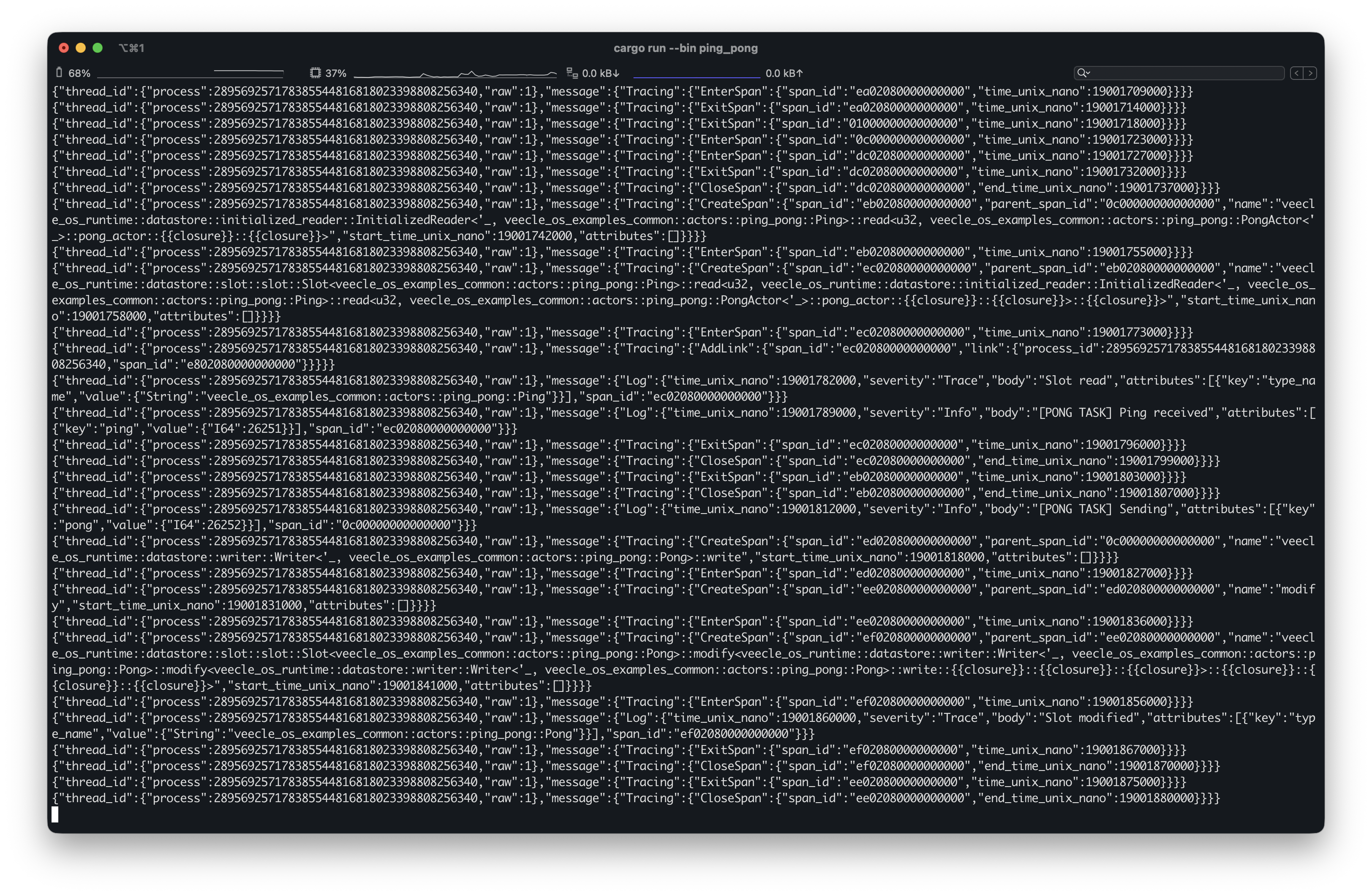The width and height of the screenshot is (1372, 896).
Task: Zoom the terminal window with green button
Action: click(x=98, y=48)
